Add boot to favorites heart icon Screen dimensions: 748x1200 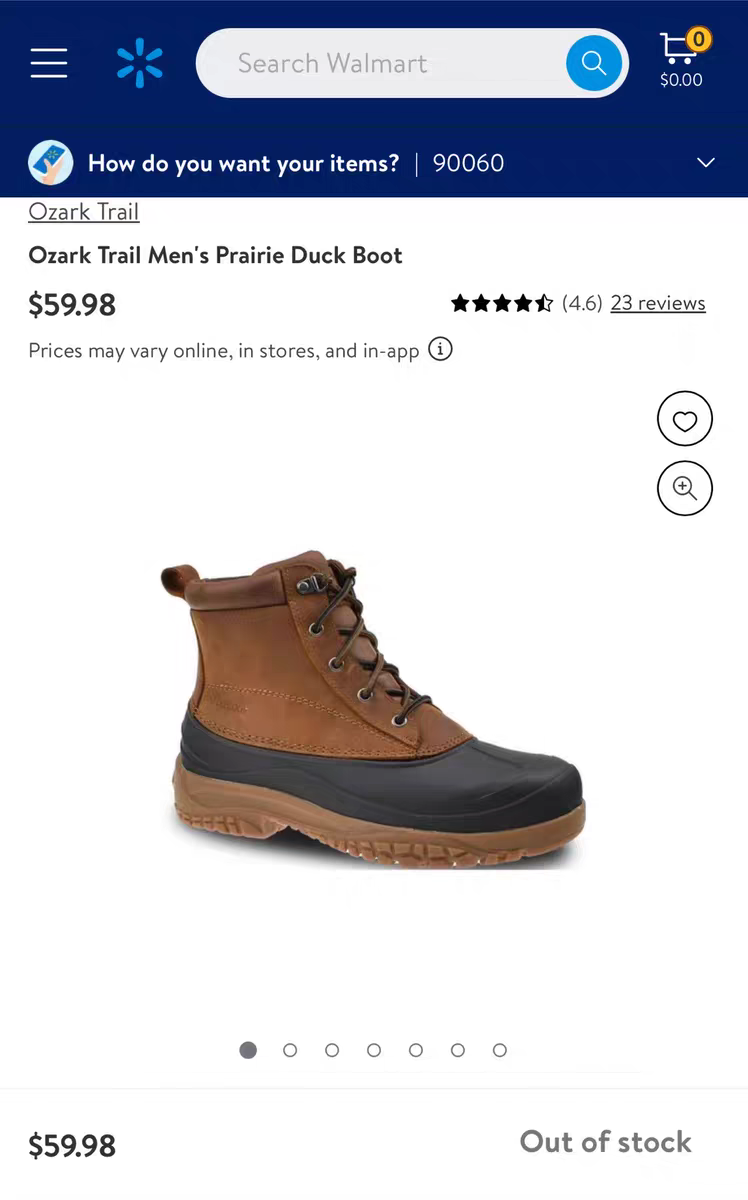[685, 419]
